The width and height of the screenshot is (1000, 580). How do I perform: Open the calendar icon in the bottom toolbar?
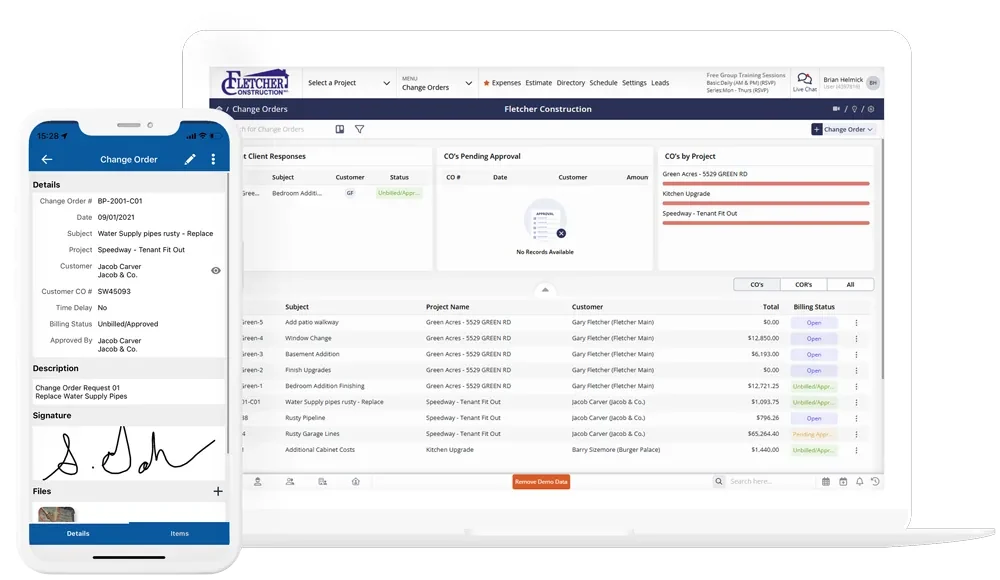[825, 481]
